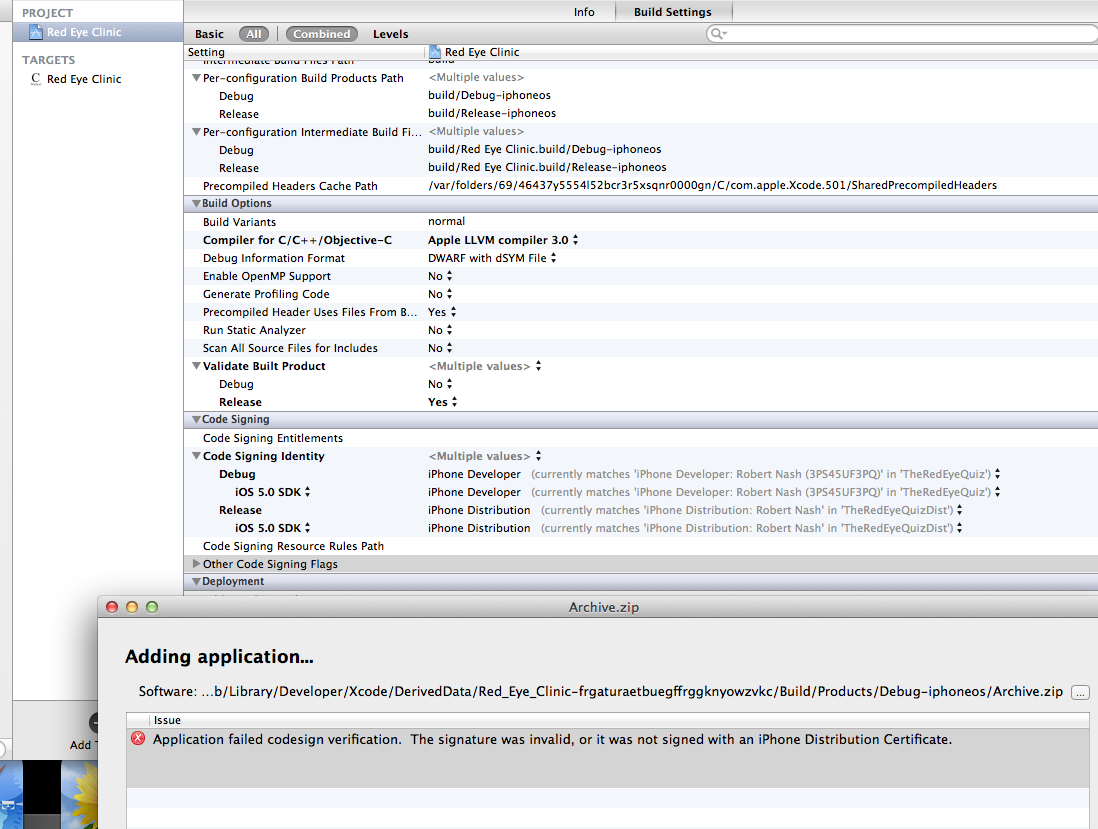Collapse the Code Signing section

pyautogui.click(x=196, y=419)
